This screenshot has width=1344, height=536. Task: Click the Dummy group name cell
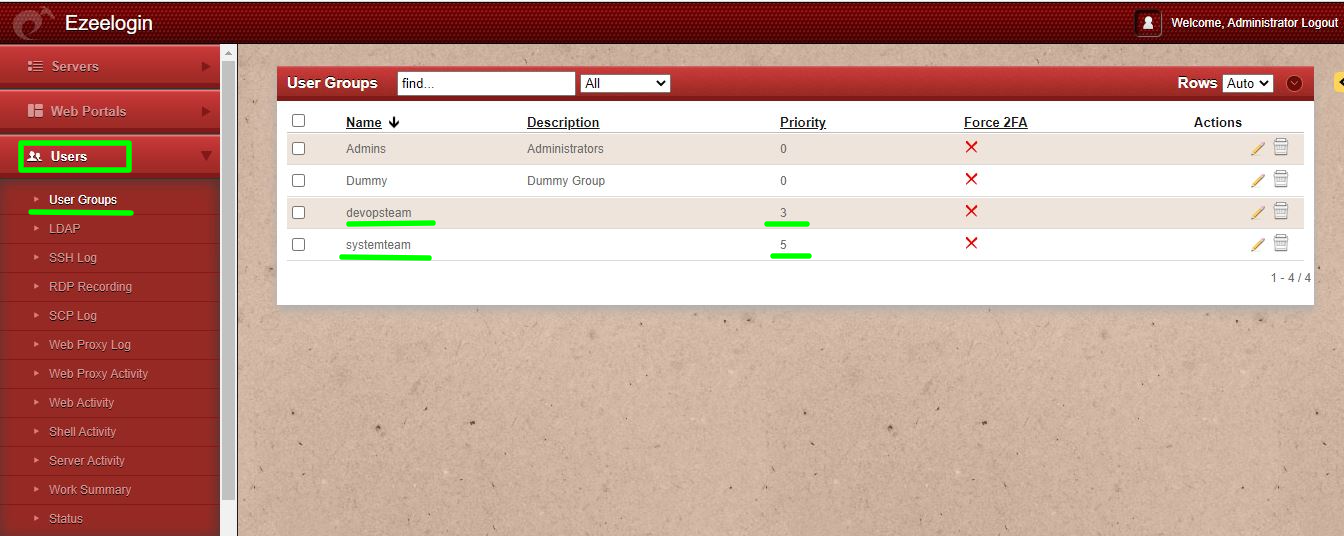click(366, 181)
